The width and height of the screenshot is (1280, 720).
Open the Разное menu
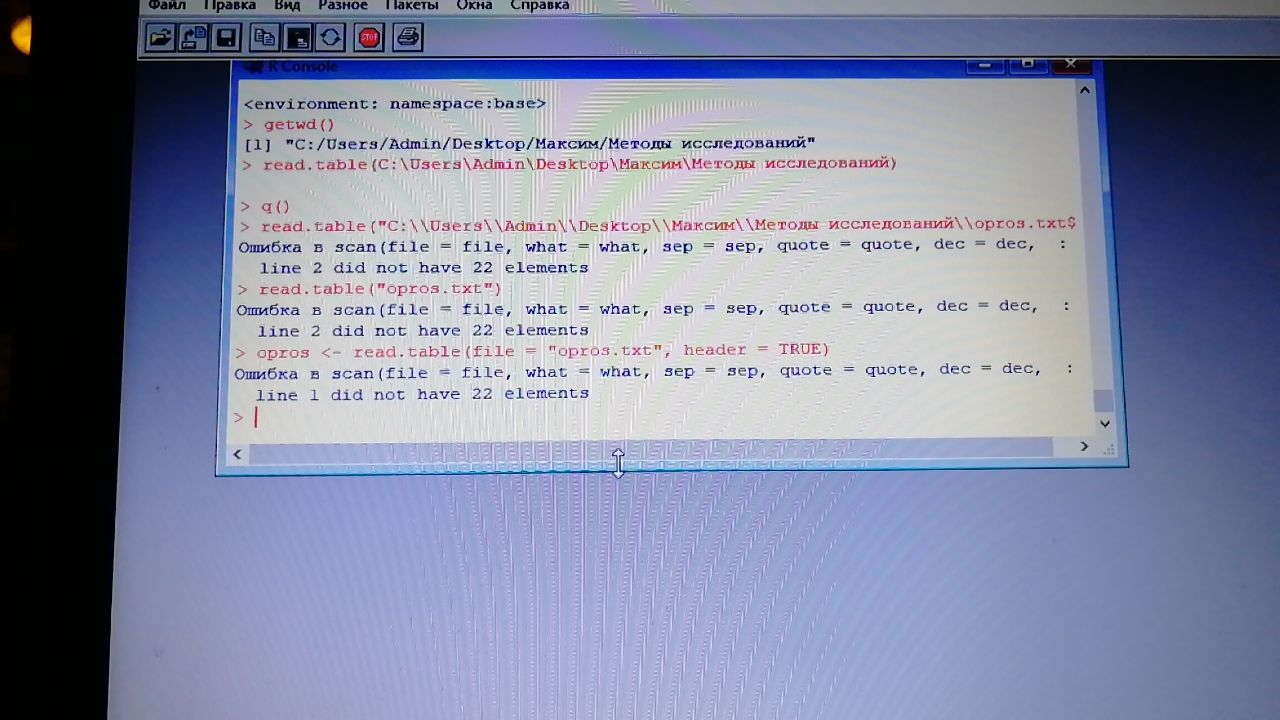(343, 5)
